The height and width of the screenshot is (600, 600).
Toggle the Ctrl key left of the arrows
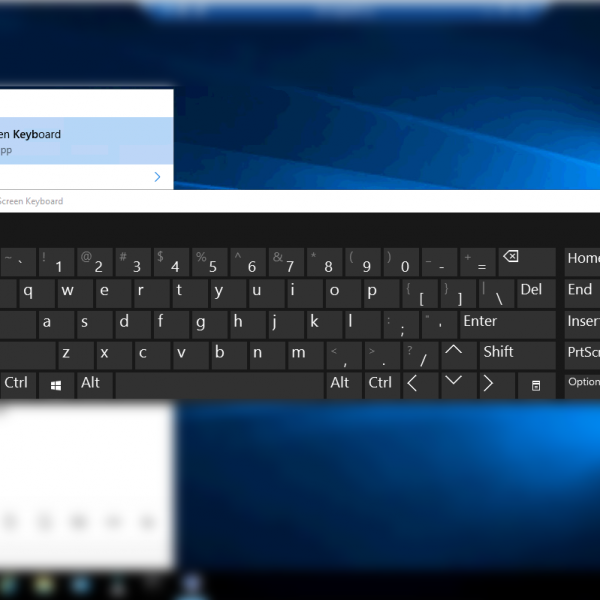pyautogui.click(x=380, y=384)
